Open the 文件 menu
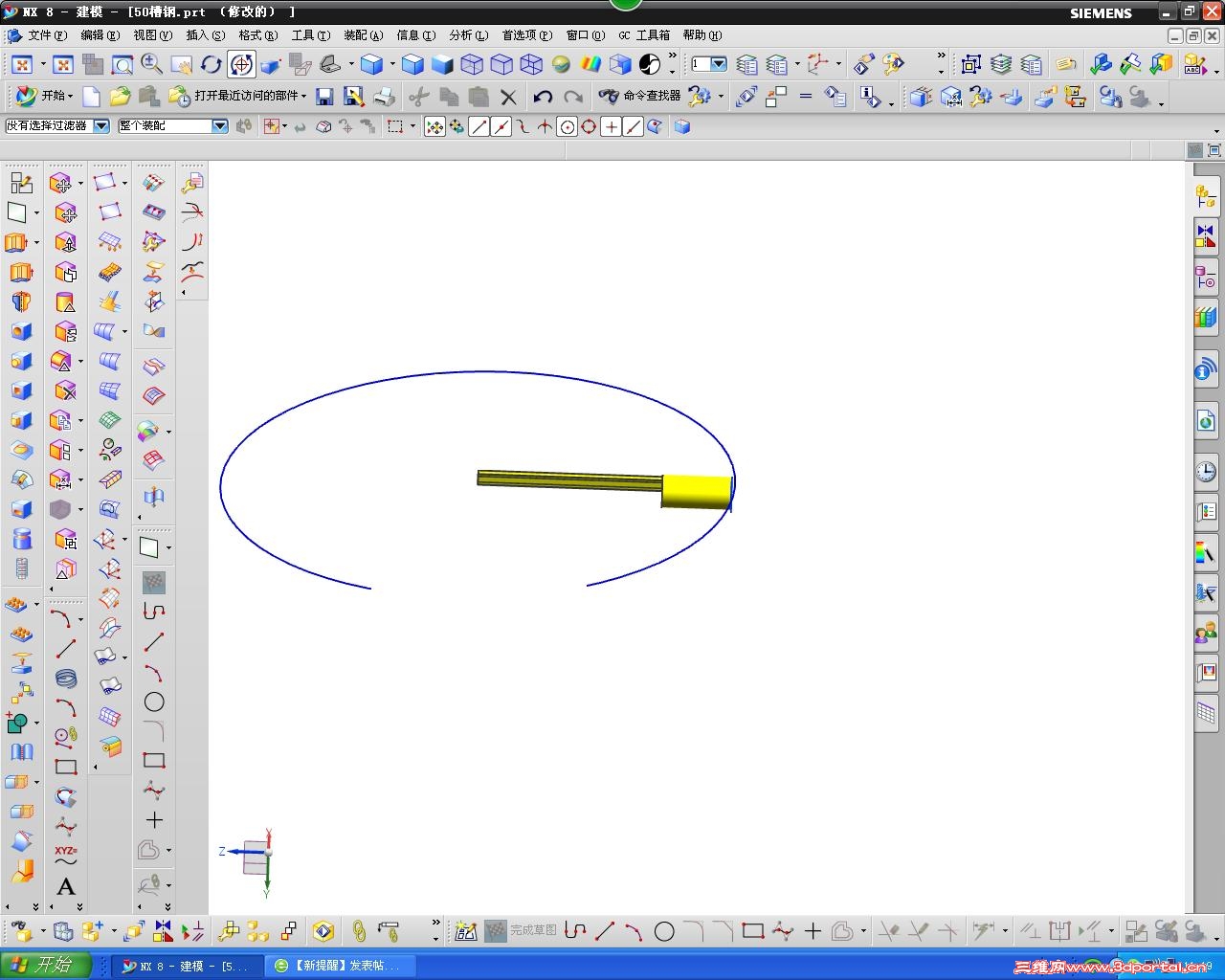 [x=47, y=35]
